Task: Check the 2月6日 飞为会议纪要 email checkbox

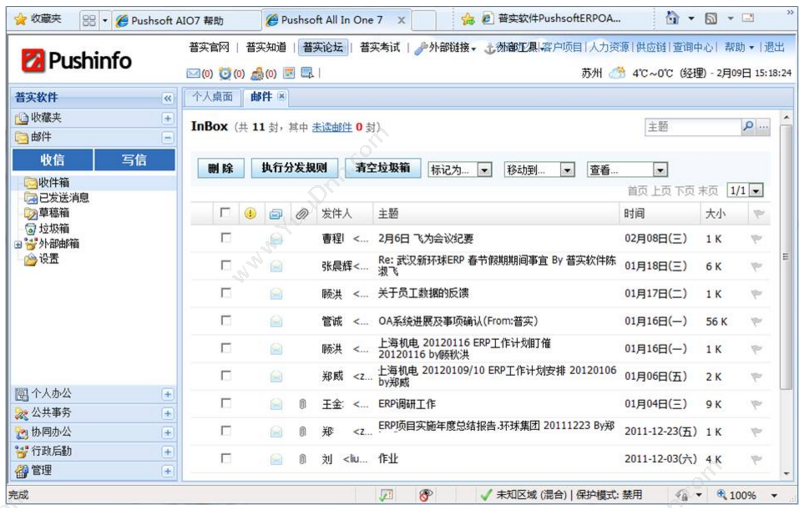Action: point(226,238)
